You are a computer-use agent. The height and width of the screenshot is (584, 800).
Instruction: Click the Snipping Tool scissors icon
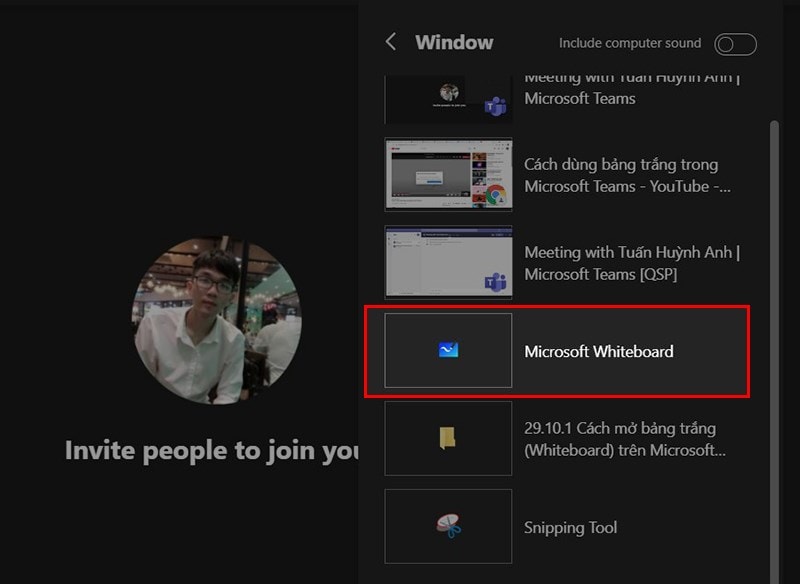[x=447, y=527]
